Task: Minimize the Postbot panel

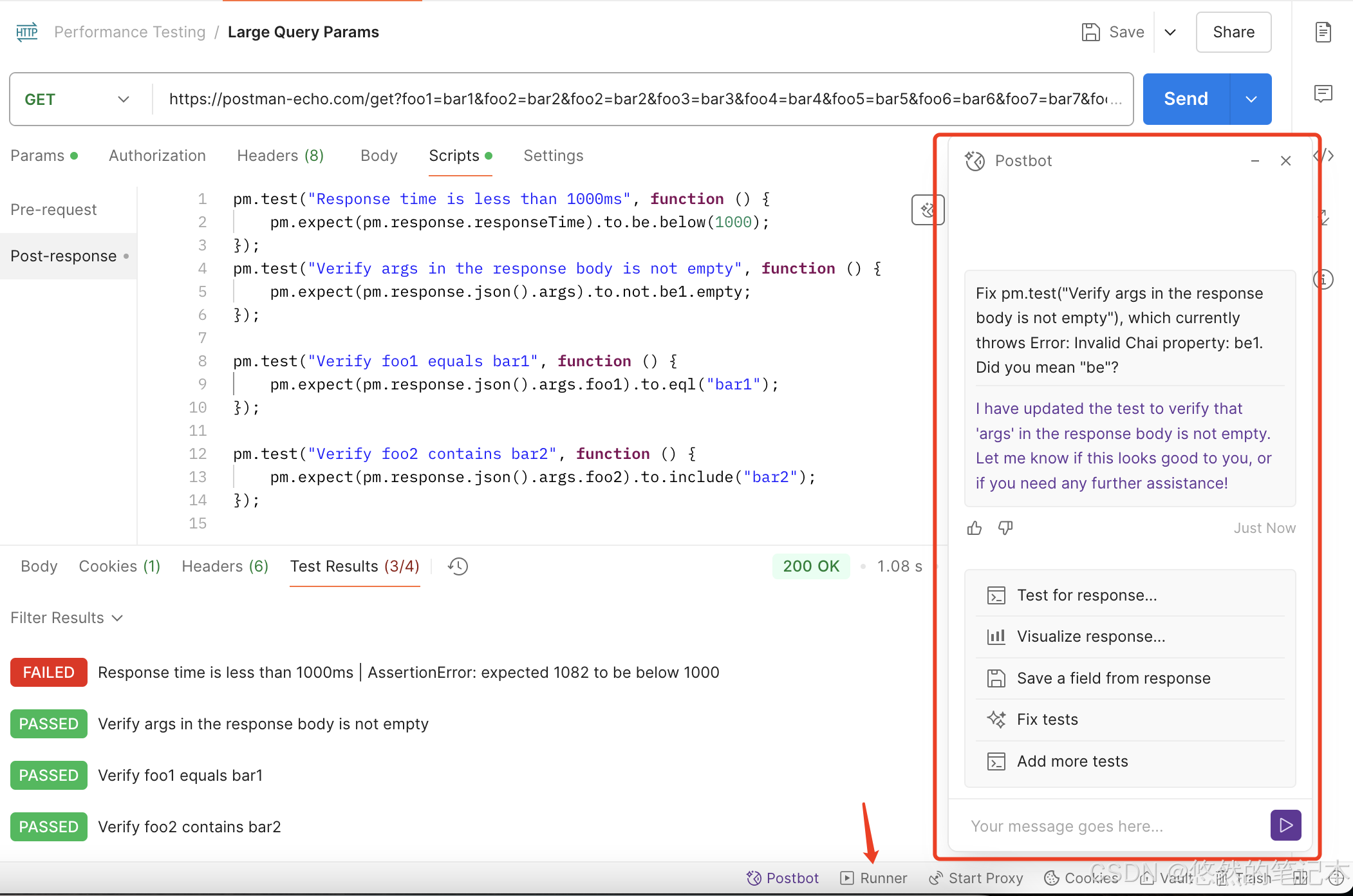Action: [x=1255, y=161]
